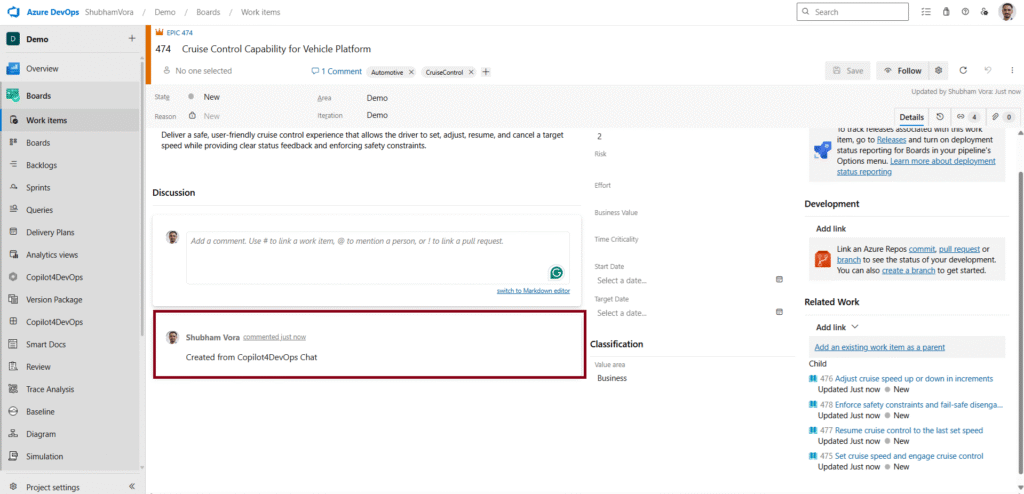Click in the Add a comment field
Viewport: 1024px width, 494px height.
click(x=377, y=257)
